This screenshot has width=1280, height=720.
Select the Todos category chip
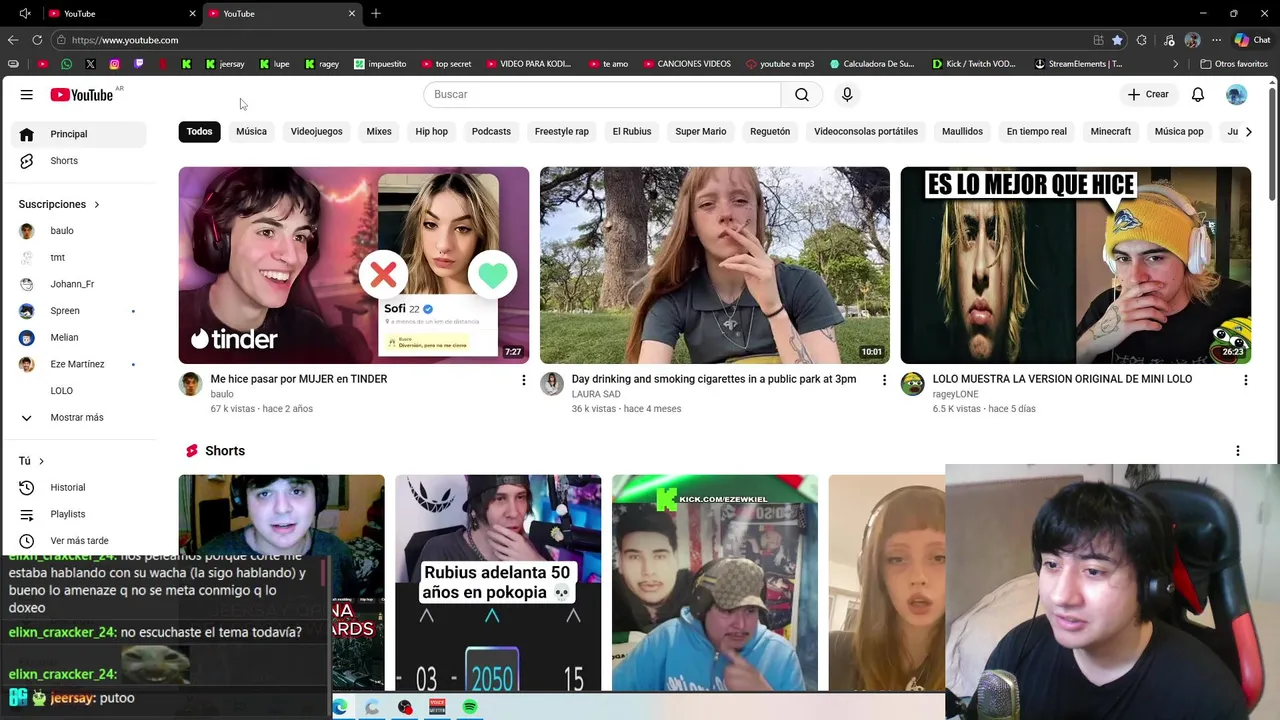click(199, 131)
